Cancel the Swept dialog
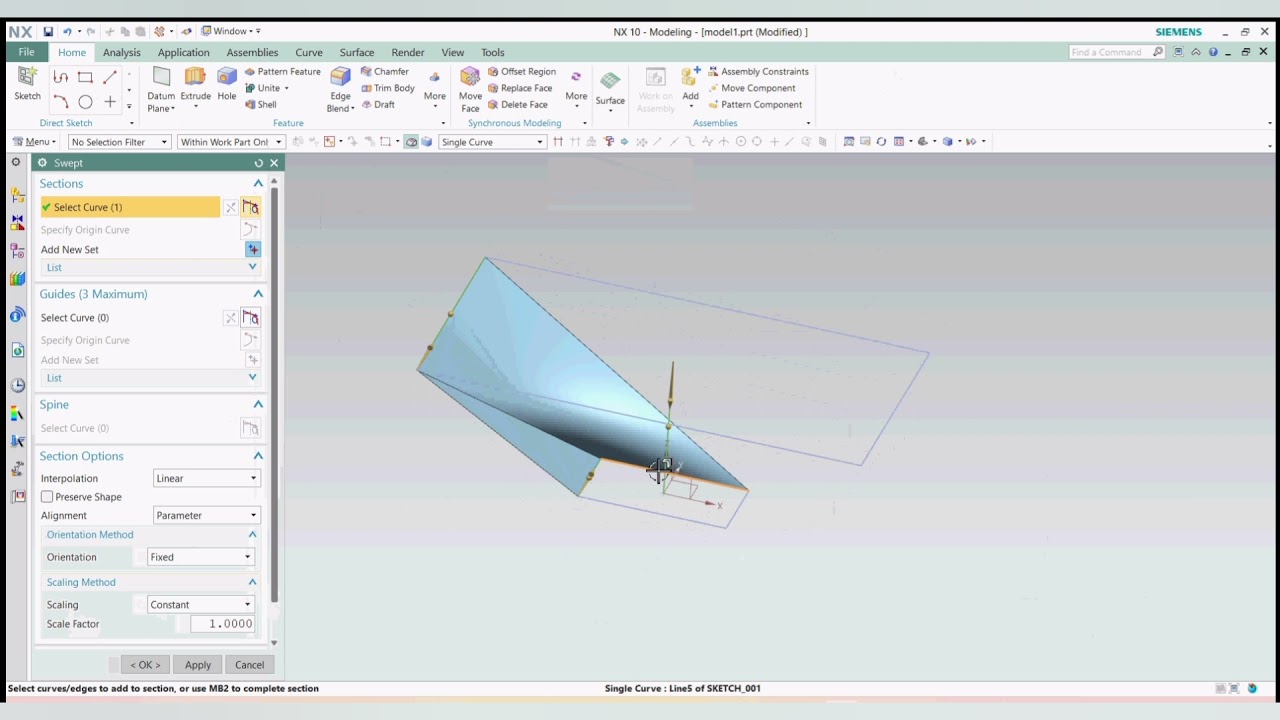The width and height of the screenshot is (1280, 720). [x=250, y=665]
